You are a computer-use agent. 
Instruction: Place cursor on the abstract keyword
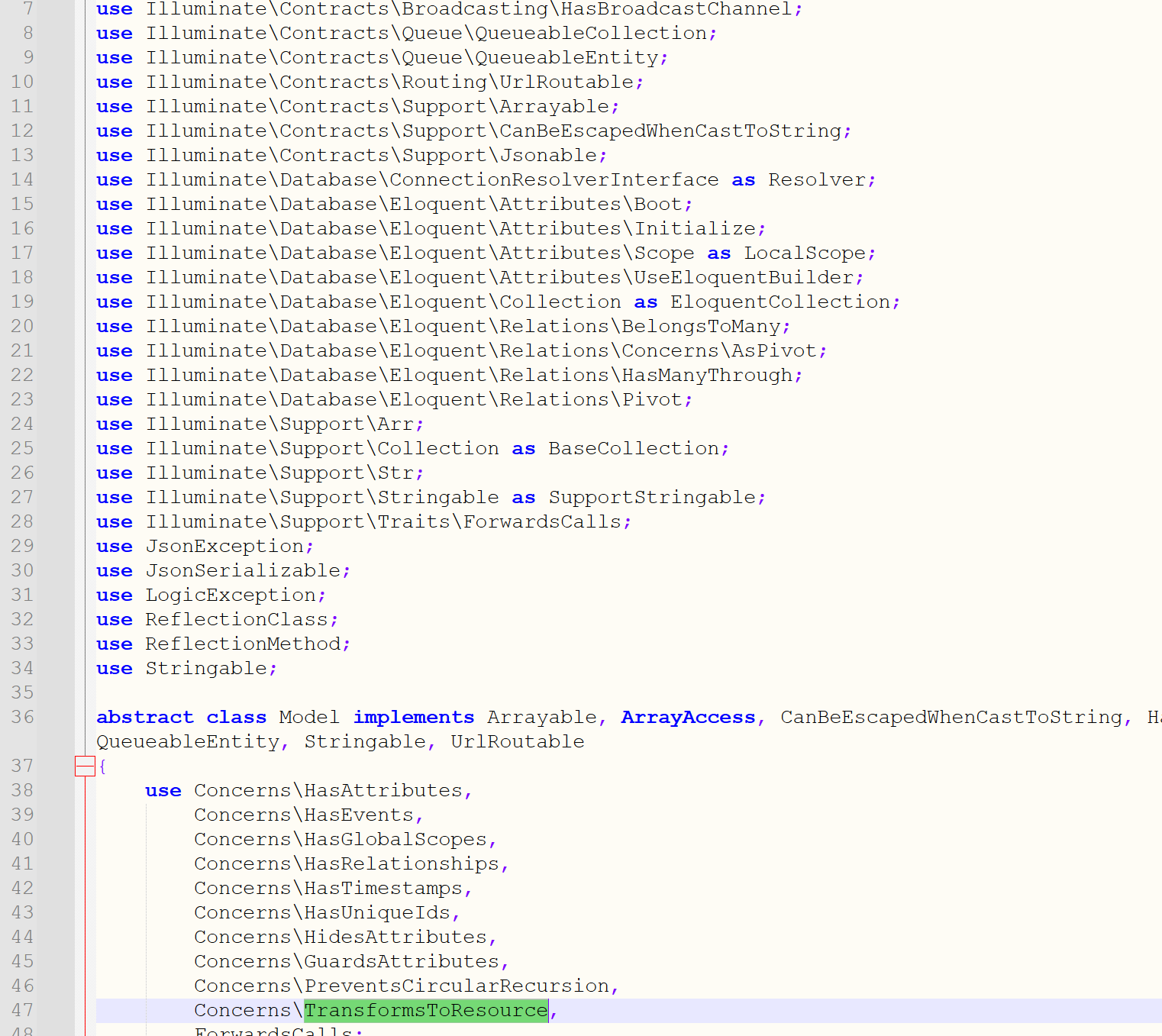(144, 717)
